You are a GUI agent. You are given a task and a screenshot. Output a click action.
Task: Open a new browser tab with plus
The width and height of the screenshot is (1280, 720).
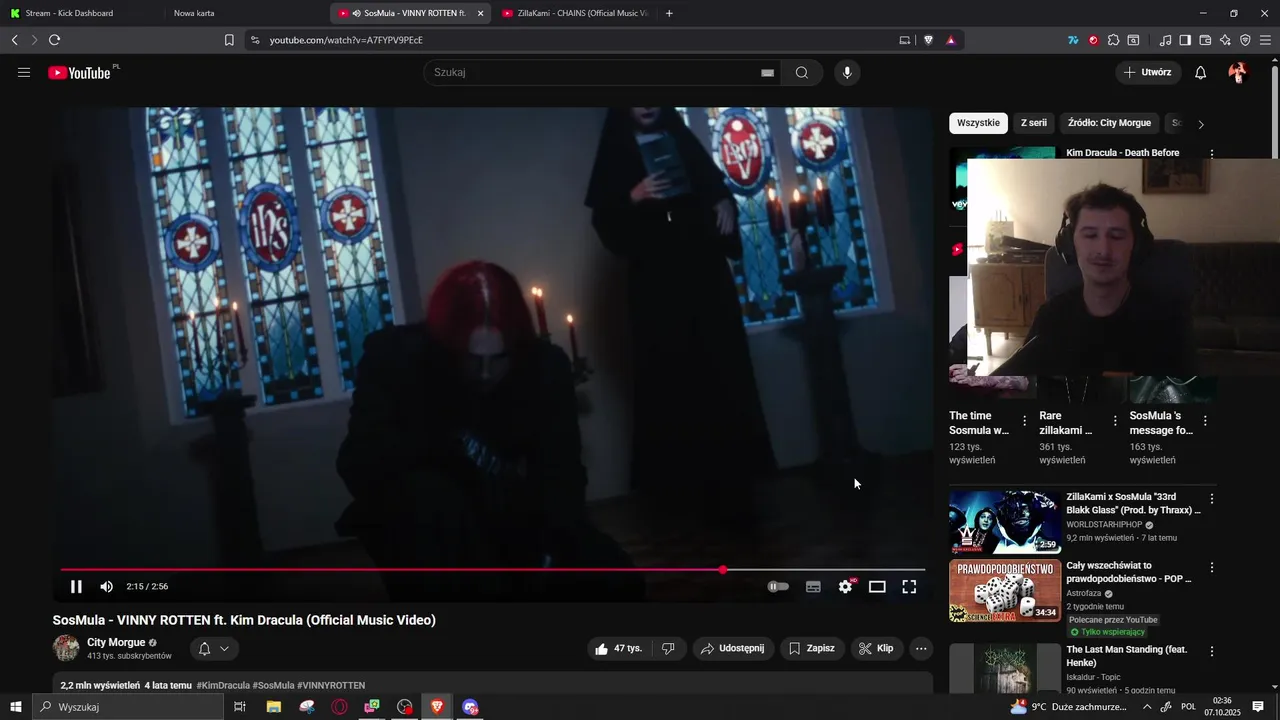pos(669,13)
